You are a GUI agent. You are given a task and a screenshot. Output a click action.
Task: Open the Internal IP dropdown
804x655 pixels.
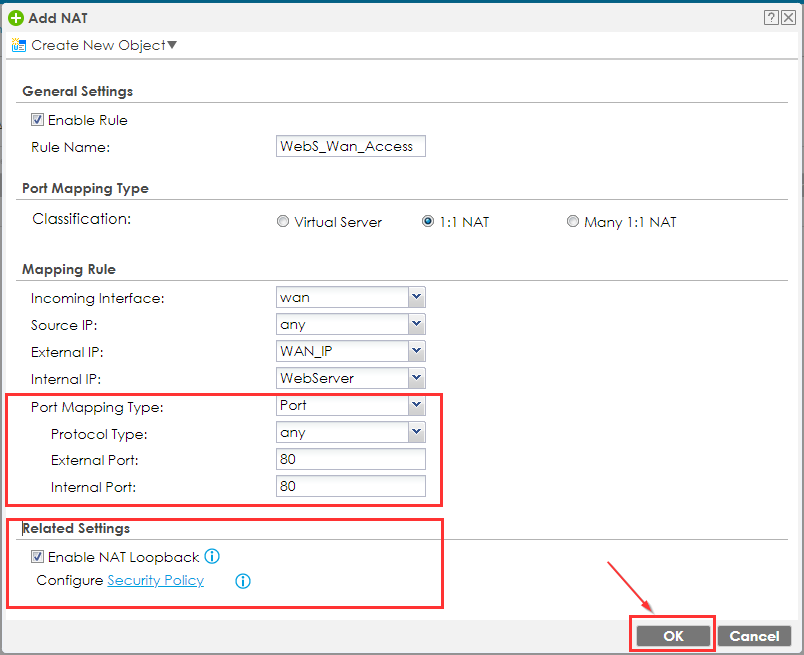[x=416, y=378]
